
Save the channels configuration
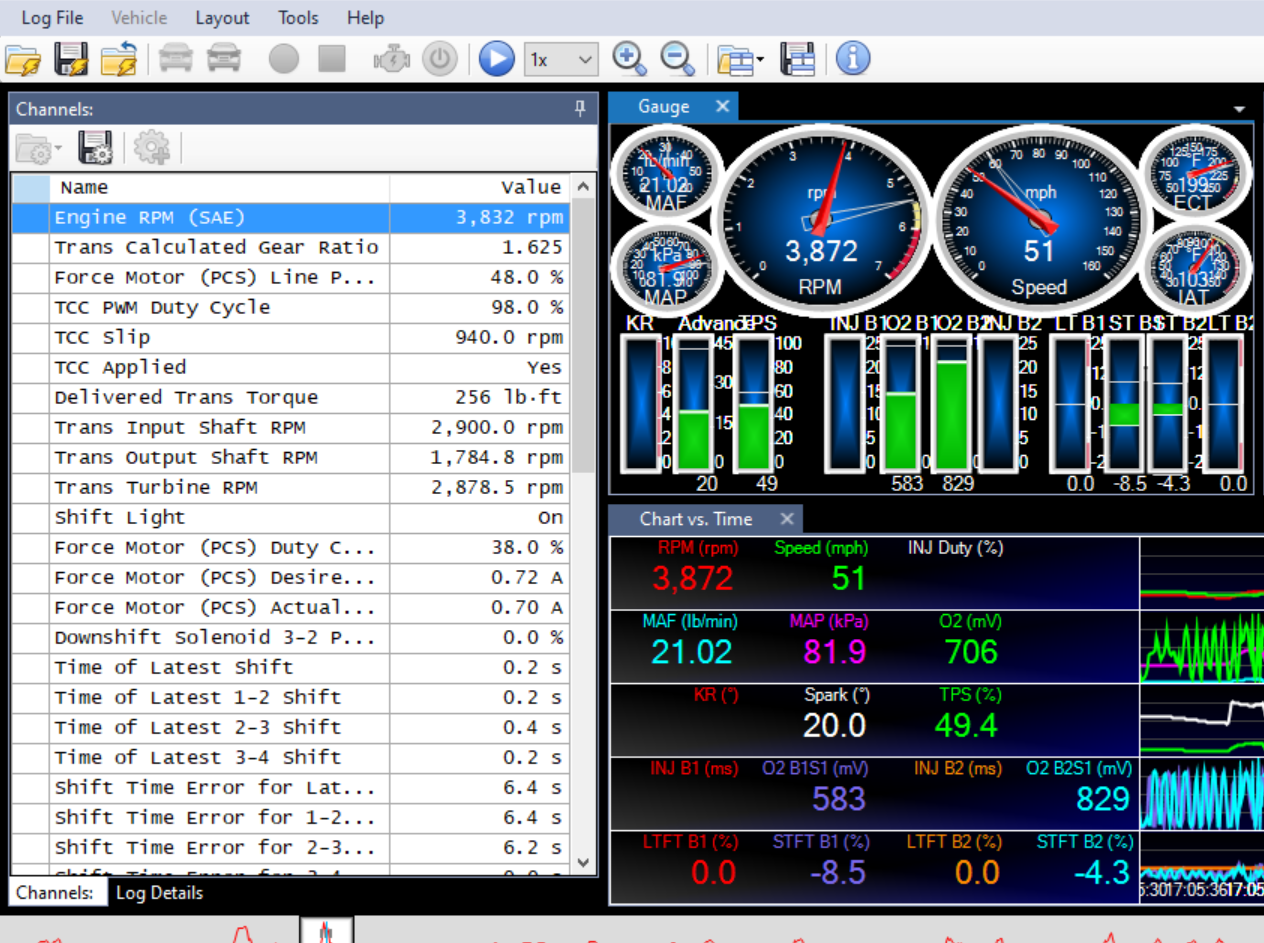[96, 148]
